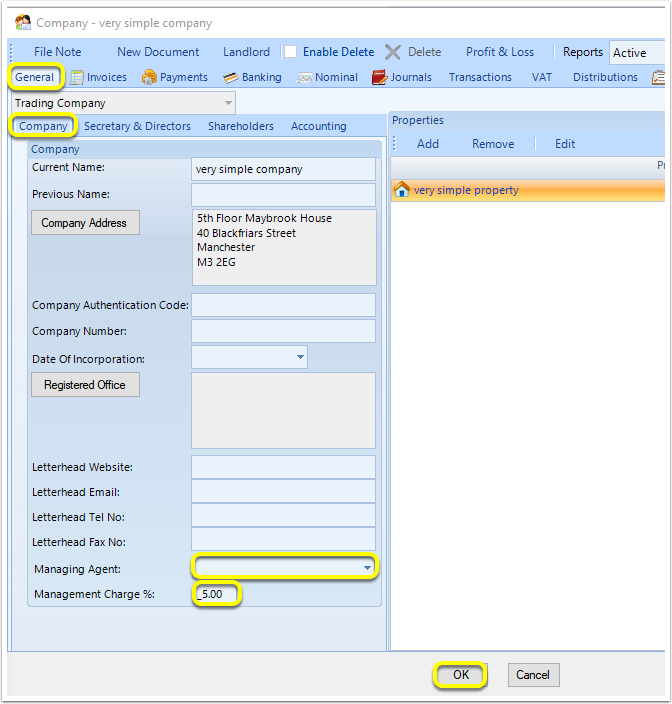672x704 pixels.
Task: Tick the Enable Delete checkbox
Action: pos(290,52)
